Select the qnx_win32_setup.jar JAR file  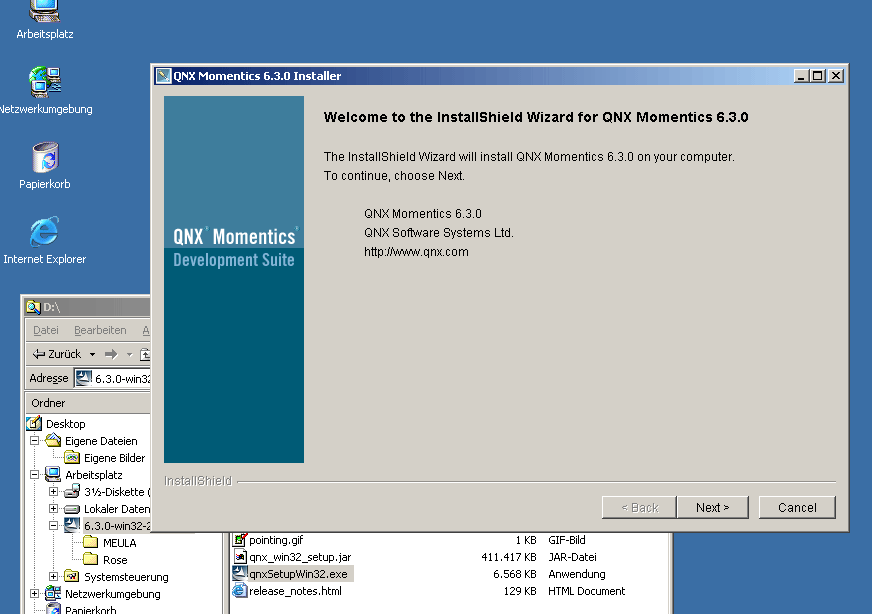click(300, 556)
